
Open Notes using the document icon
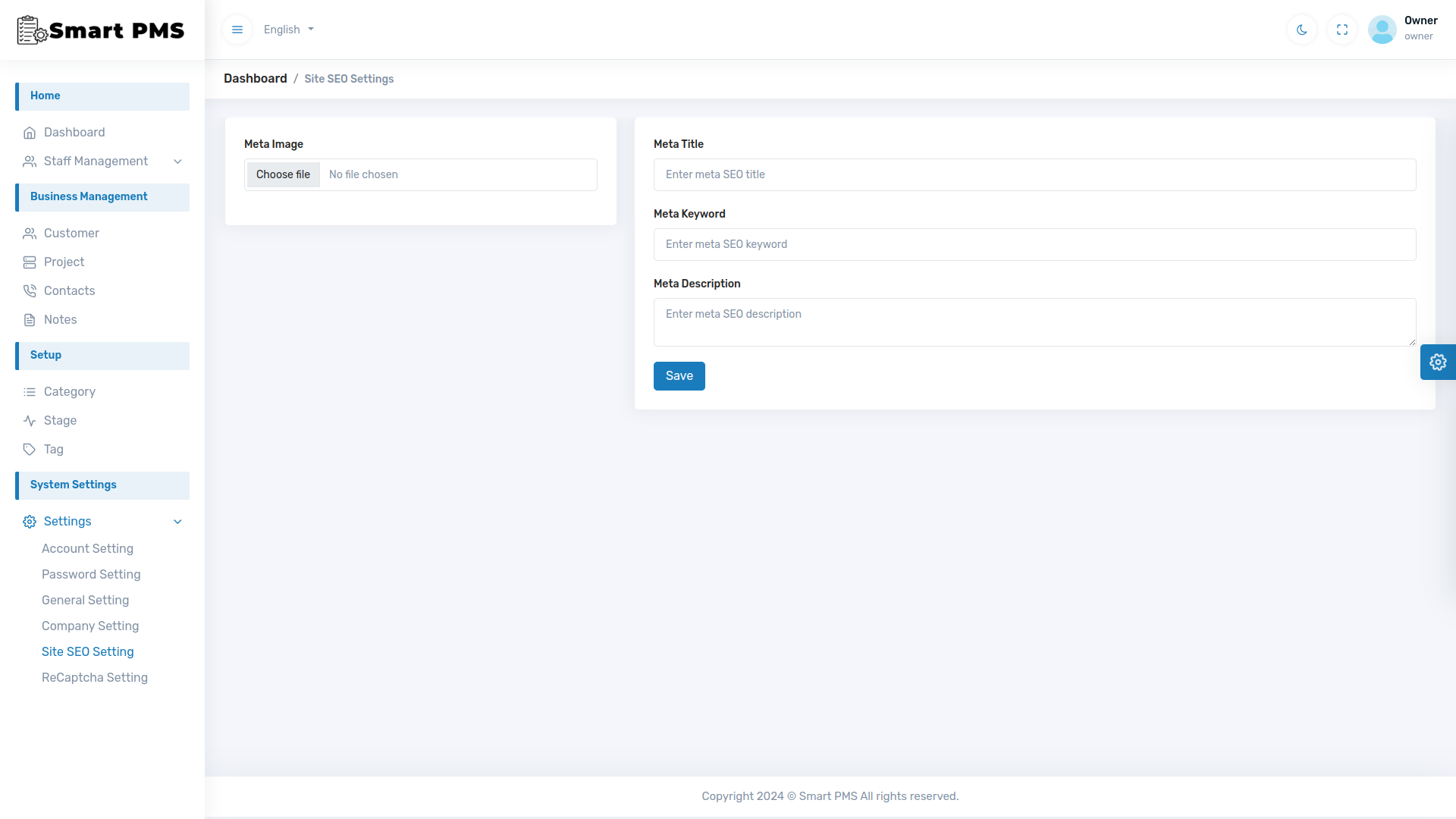30,319
